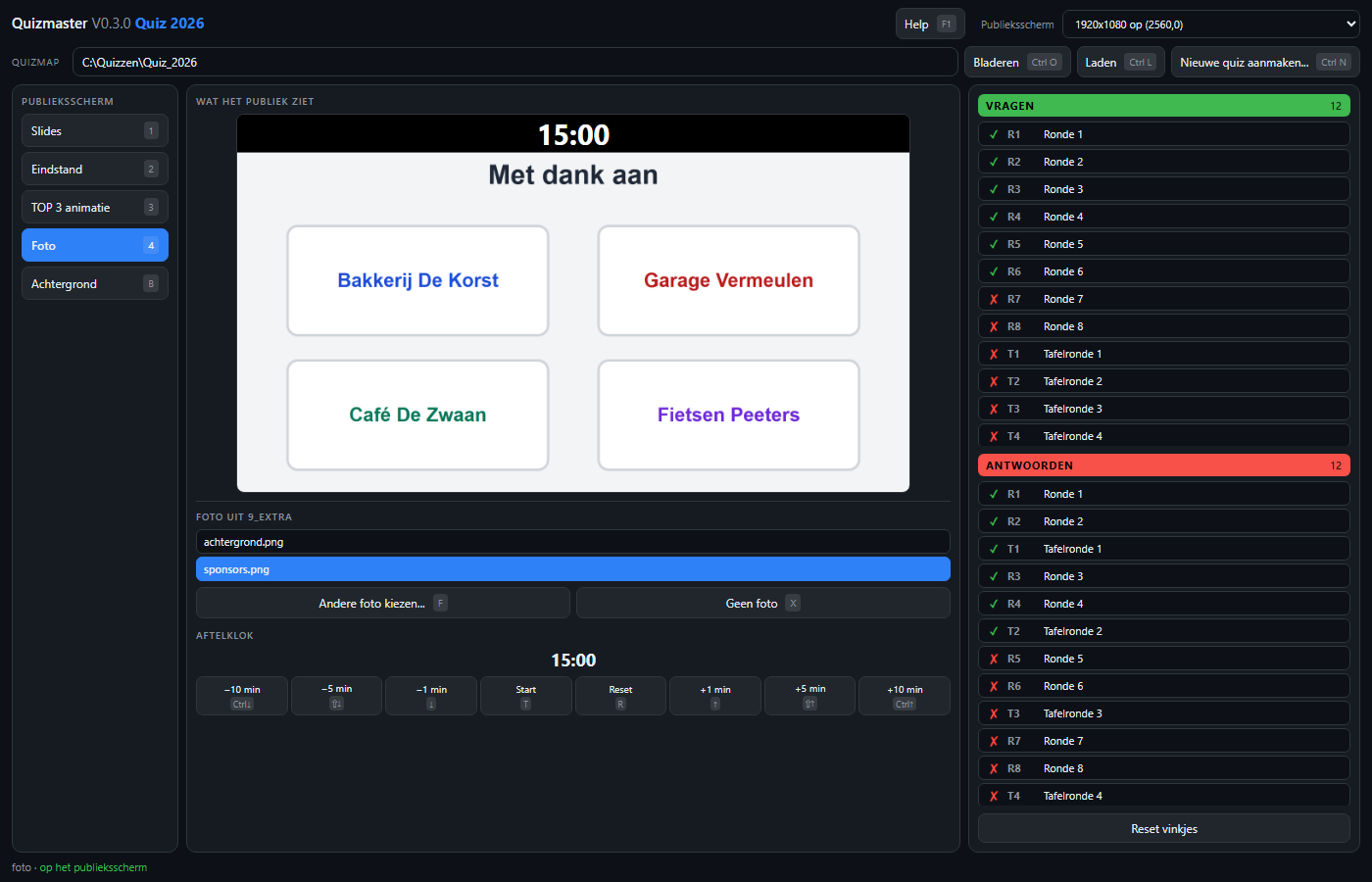Add 10 minutes to the countdown
This screenshot has width=1372, height=882.
tap(905, 696)
